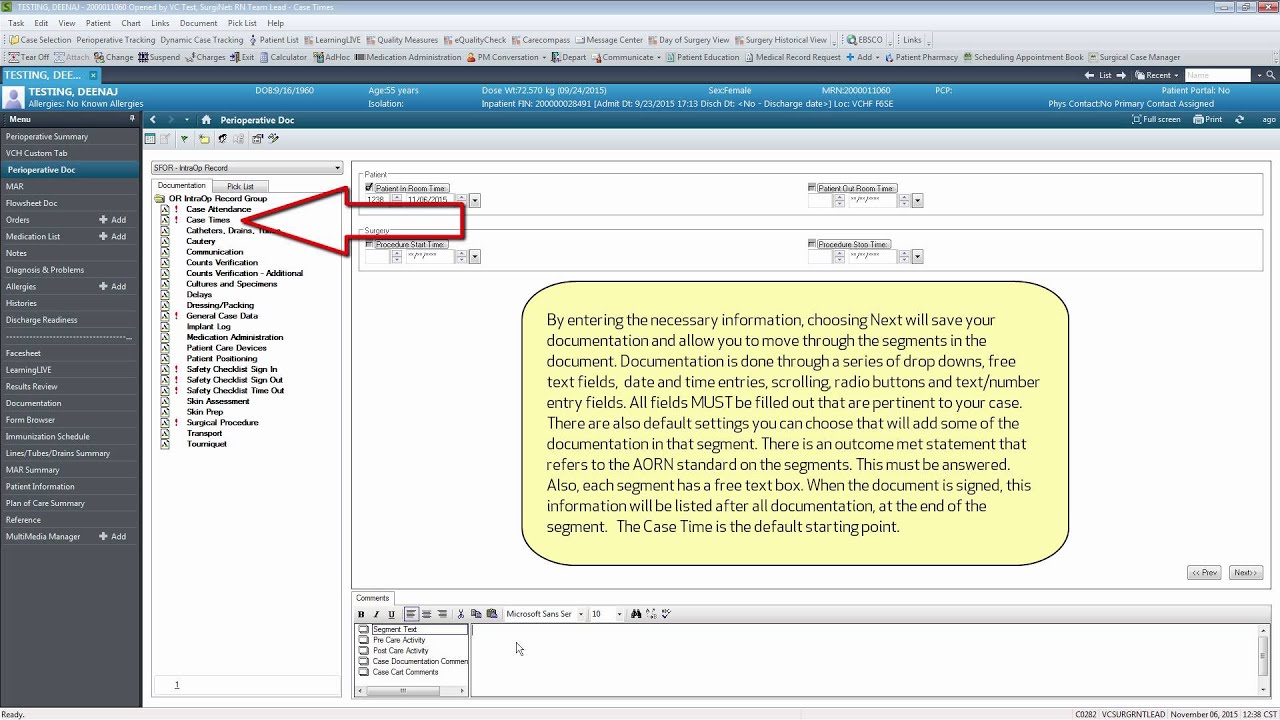
Task: Open Medical Record Request
Action: click(792, 57)
